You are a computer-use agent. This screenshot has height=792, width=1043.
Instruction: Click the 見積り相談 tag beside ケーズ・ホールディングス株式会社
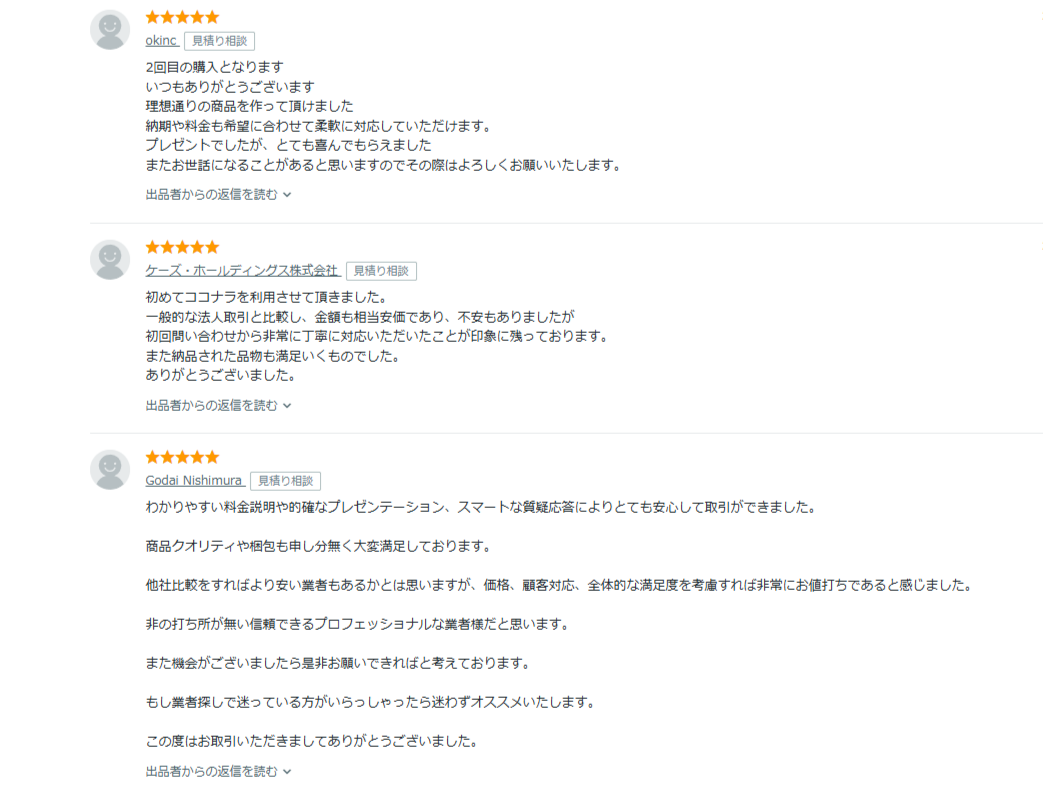tap(381, 271)
